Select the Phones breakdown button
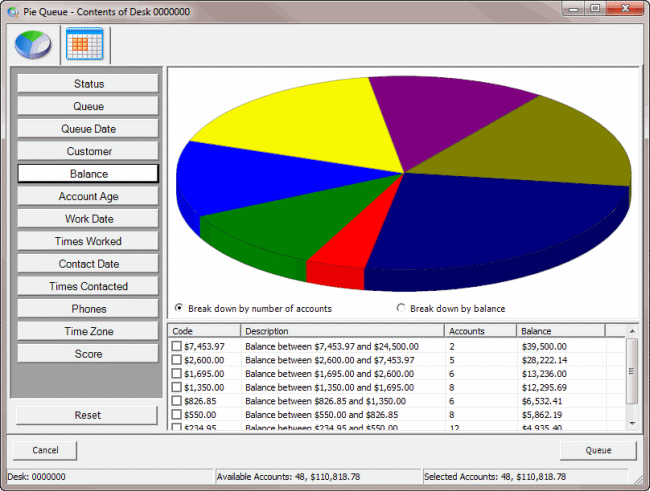The height and width of the screenshot is (491, 650). pyautogui.click(x=88, y=309)
